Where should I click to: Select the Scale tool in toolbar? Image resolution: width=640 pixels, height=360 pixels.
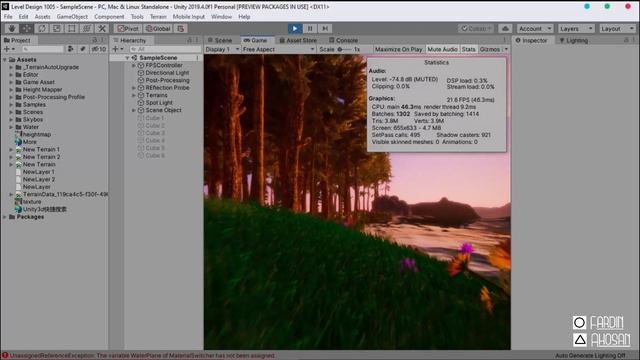[57, 29]
